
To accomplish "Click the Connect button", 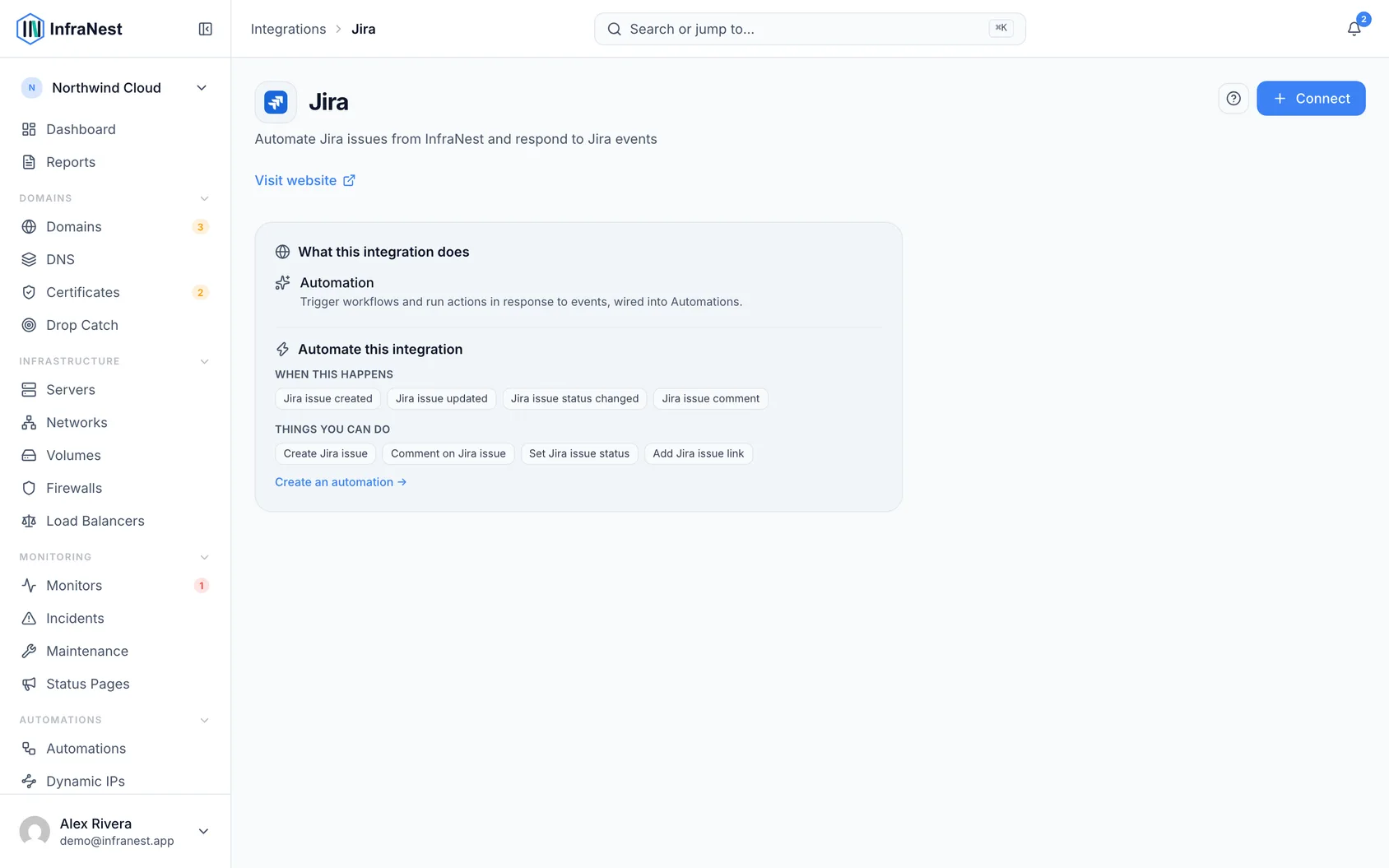I will click(x=1311, y=99).
